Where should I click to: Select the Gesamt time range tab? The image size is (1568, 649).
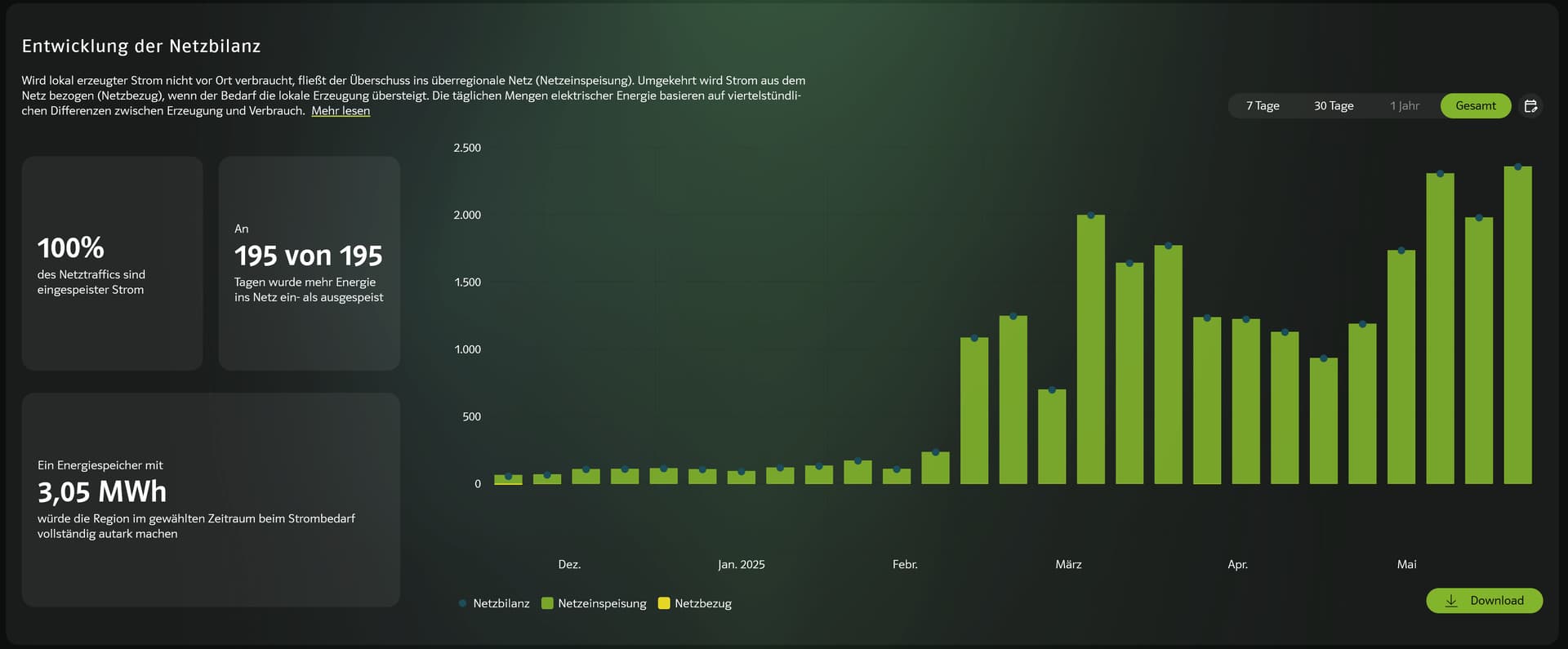coord(1475,106)
